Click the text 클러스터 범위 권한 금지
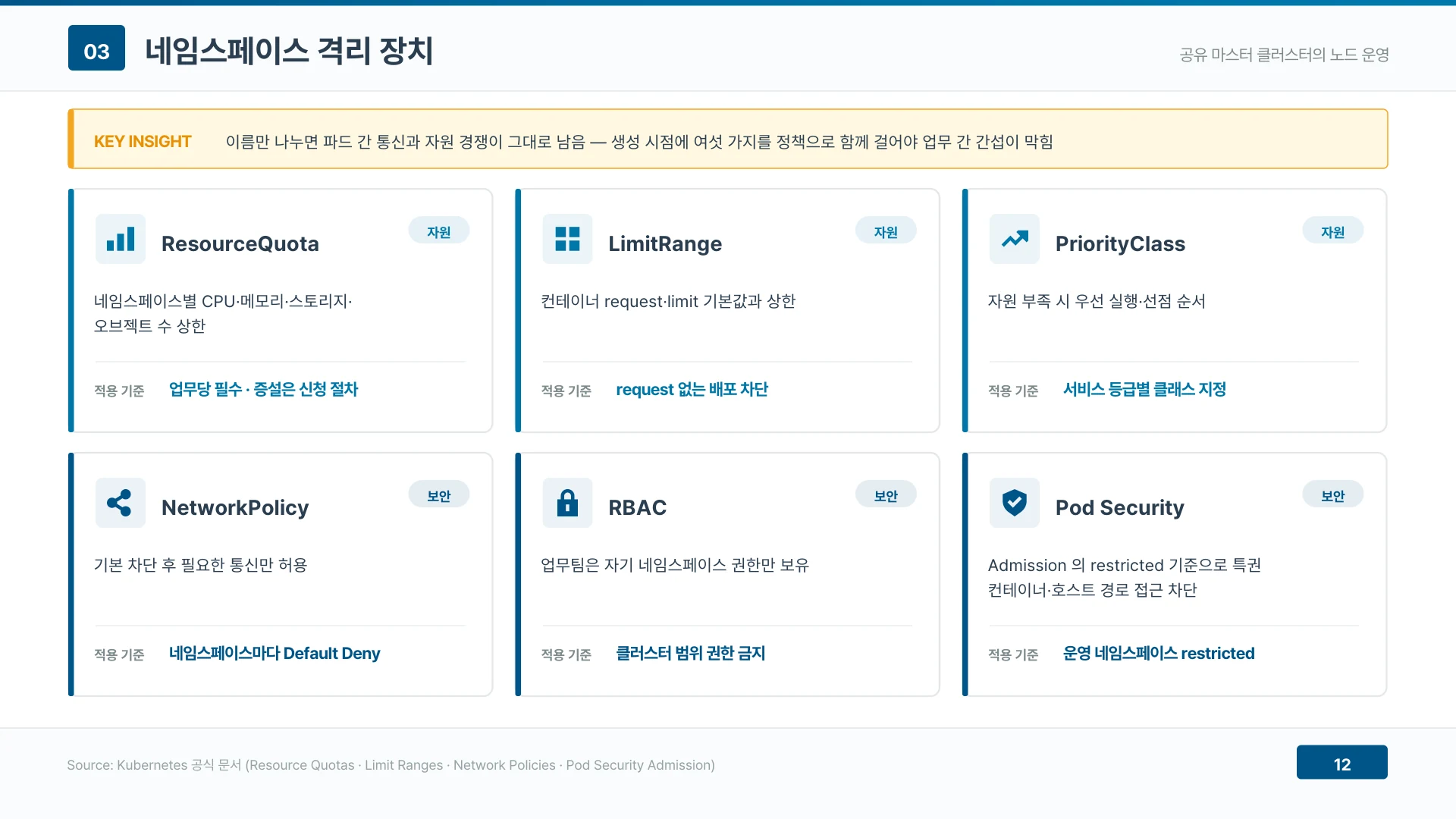 (691, 654)
